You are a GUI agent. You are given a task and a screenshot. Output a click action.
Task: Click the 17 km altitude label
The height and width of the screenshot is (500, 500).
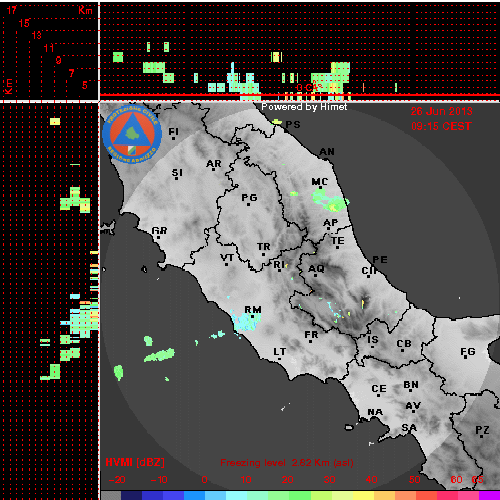pyautogui.click(x=12, y=10)
